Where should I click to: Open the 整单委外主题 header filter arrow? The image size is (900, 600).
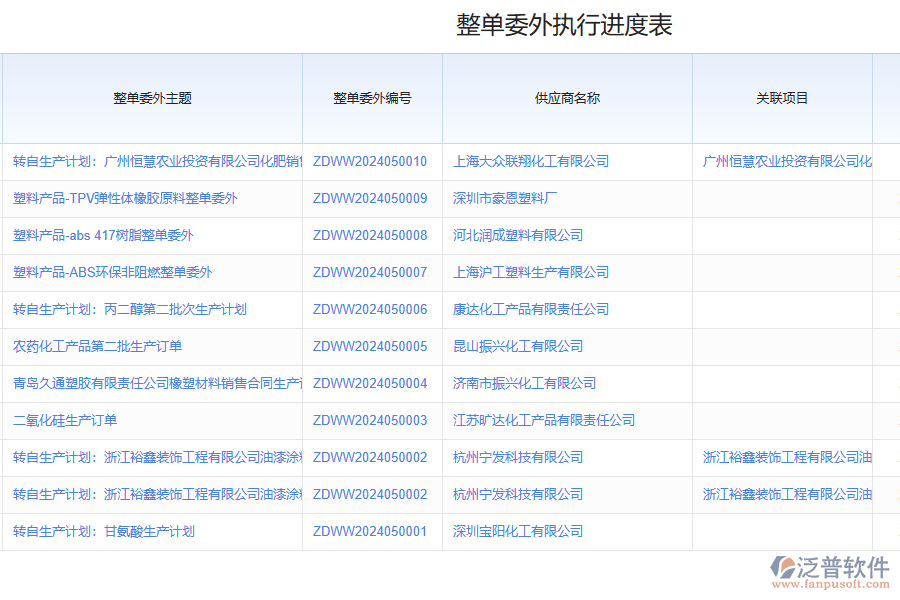click(x=294, y=99)
